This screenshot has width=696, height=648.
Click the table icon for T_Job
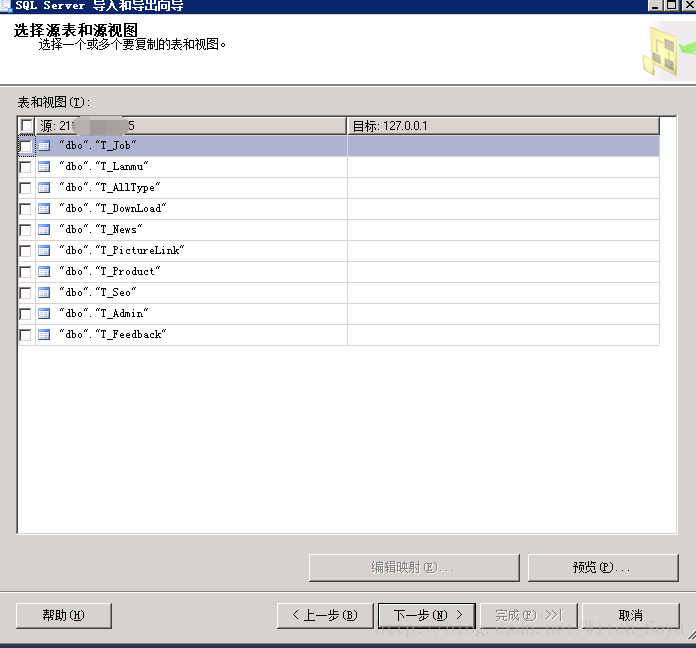tap(44, 146)
